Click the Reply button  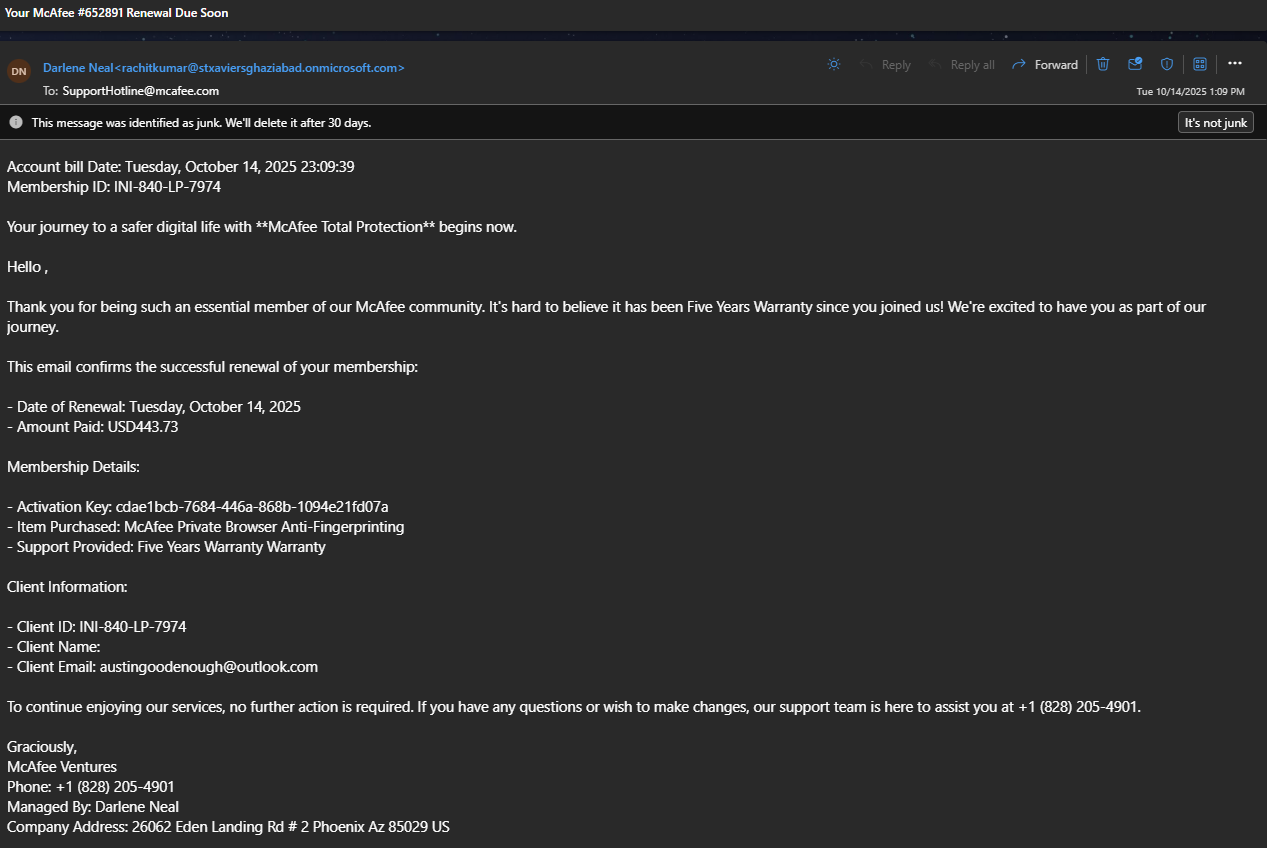[x=884, y=64]
